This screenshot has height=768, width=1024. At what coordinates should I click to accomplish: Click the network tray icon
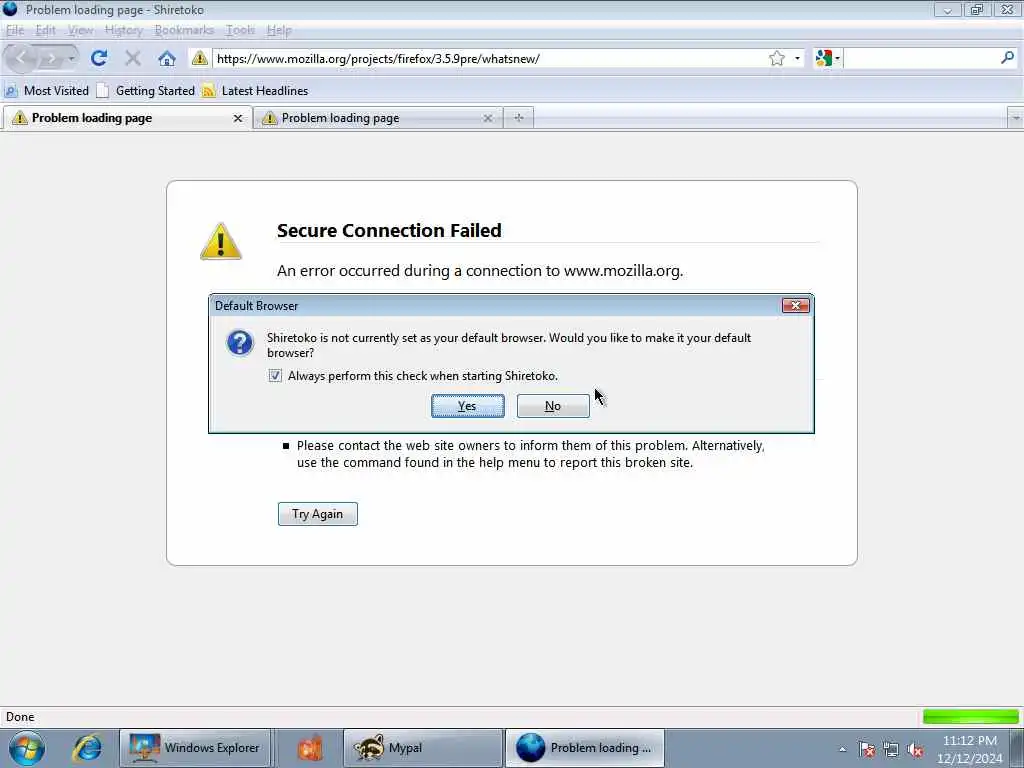(x=891, y=750)
